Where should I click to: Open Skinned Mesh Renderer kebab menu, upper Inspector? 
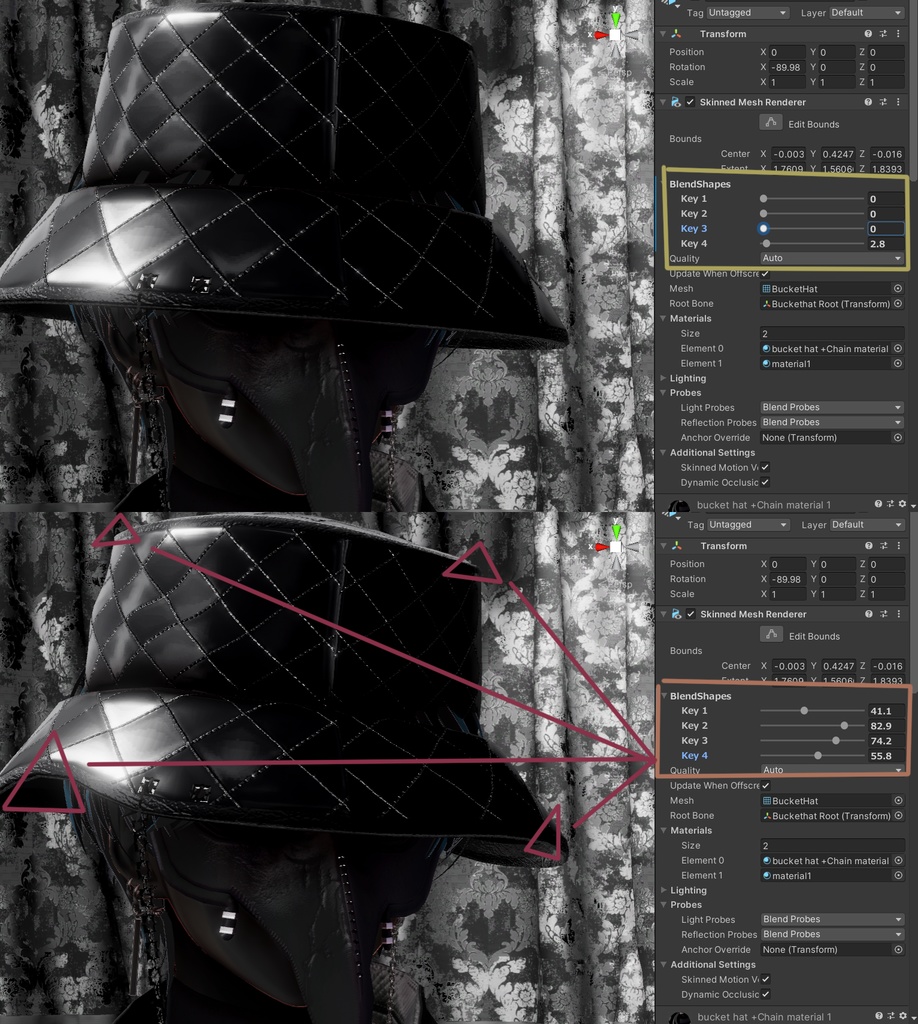pyautogui.click(x=898, y=102)
